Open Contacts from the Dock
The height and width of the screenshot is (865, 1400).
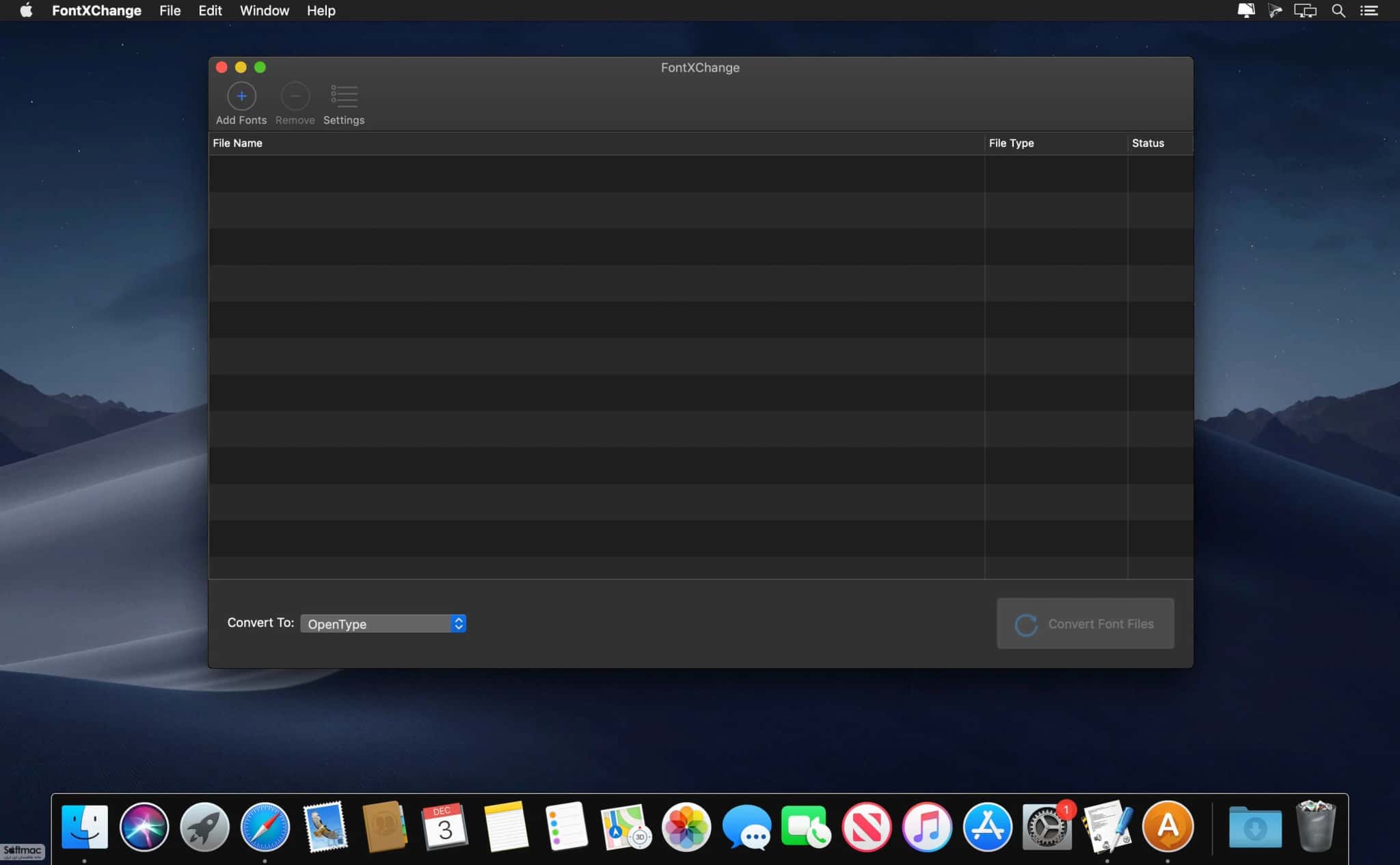(x=385, y=827)
